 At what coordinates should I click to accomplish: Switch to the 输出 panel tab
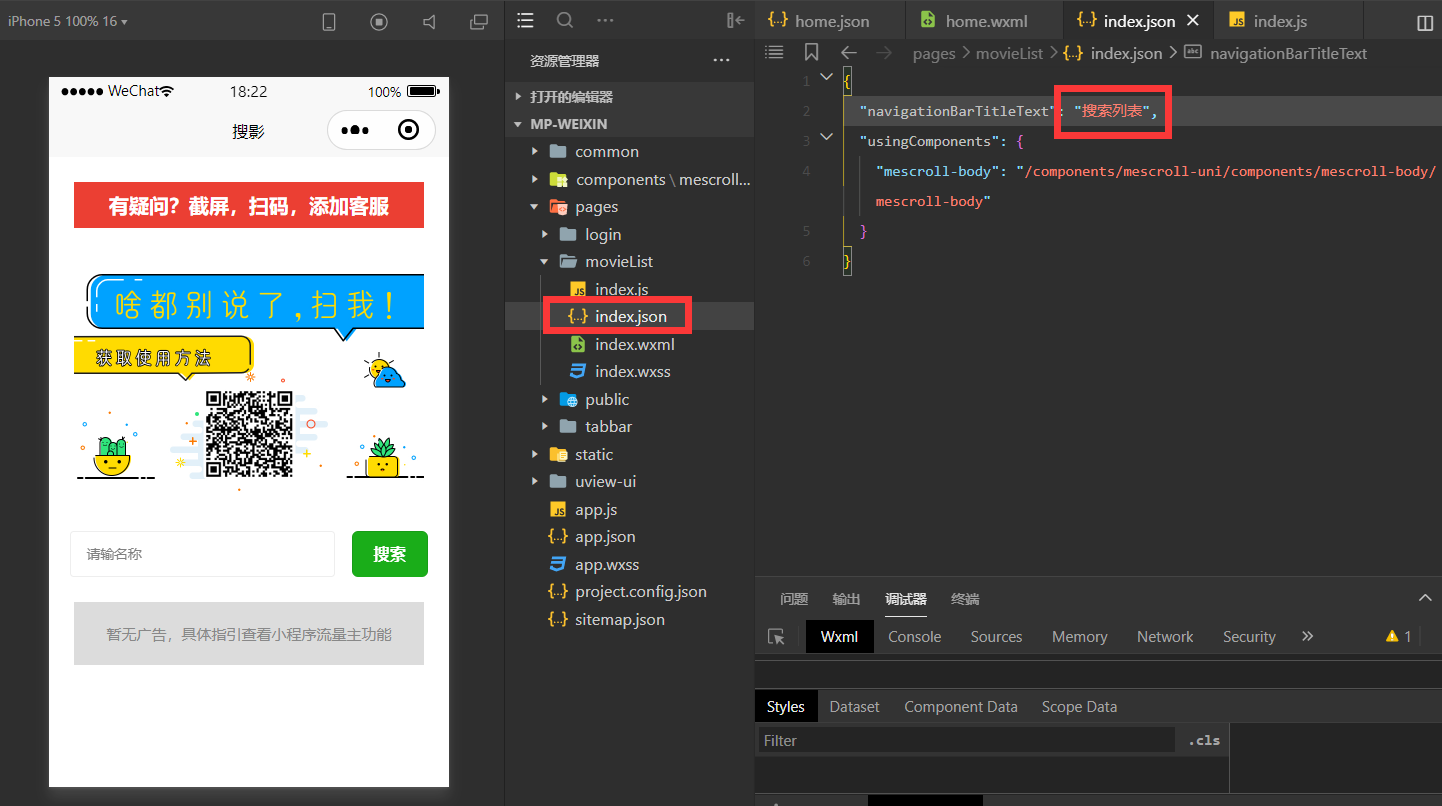click(x=846, y=599)
